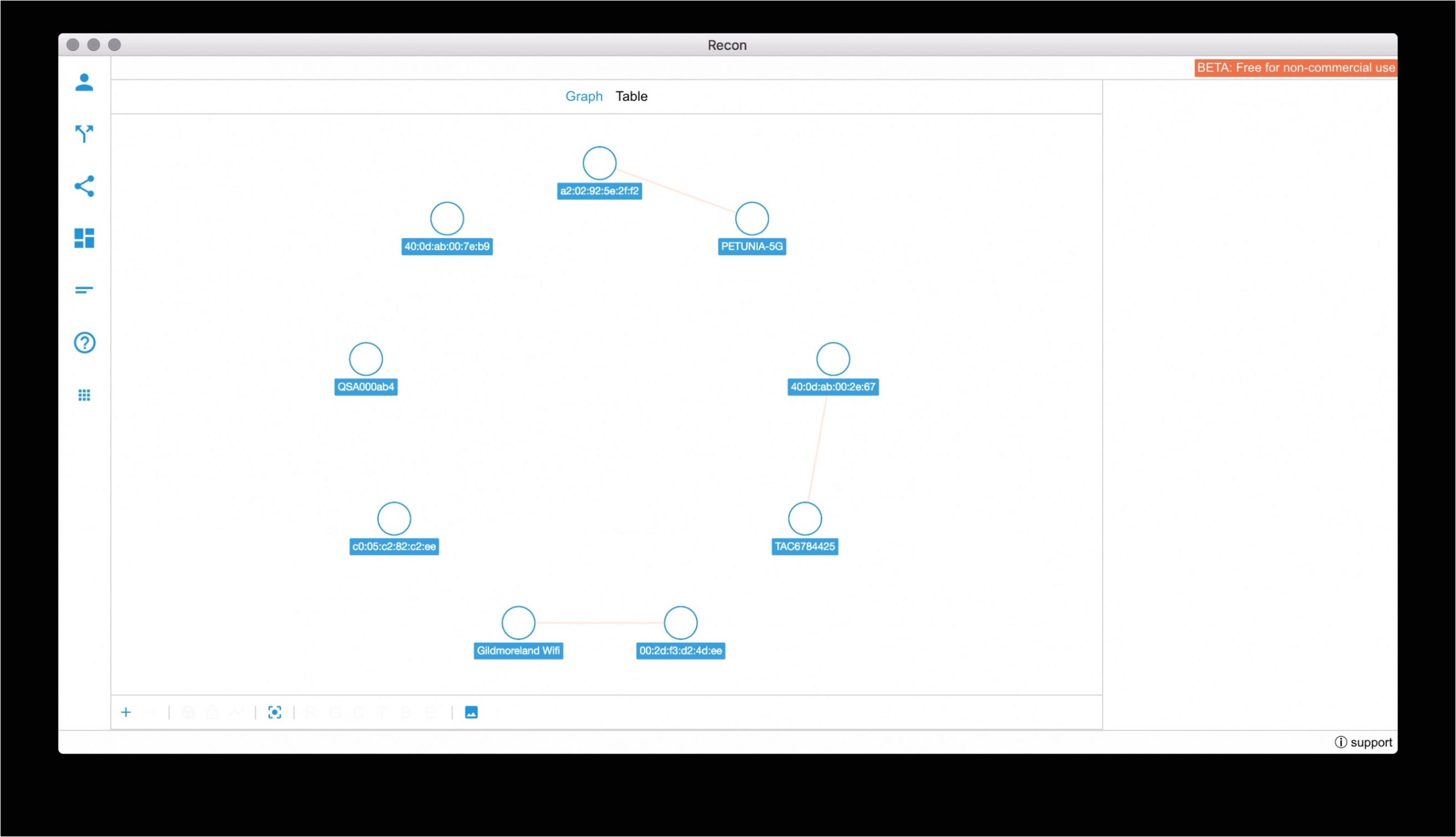Image resolution: width=1456 pixels, height=837 pixels.
Task: Open the help question mark icon
Action: pyautogui.click(x=84, y=342)
